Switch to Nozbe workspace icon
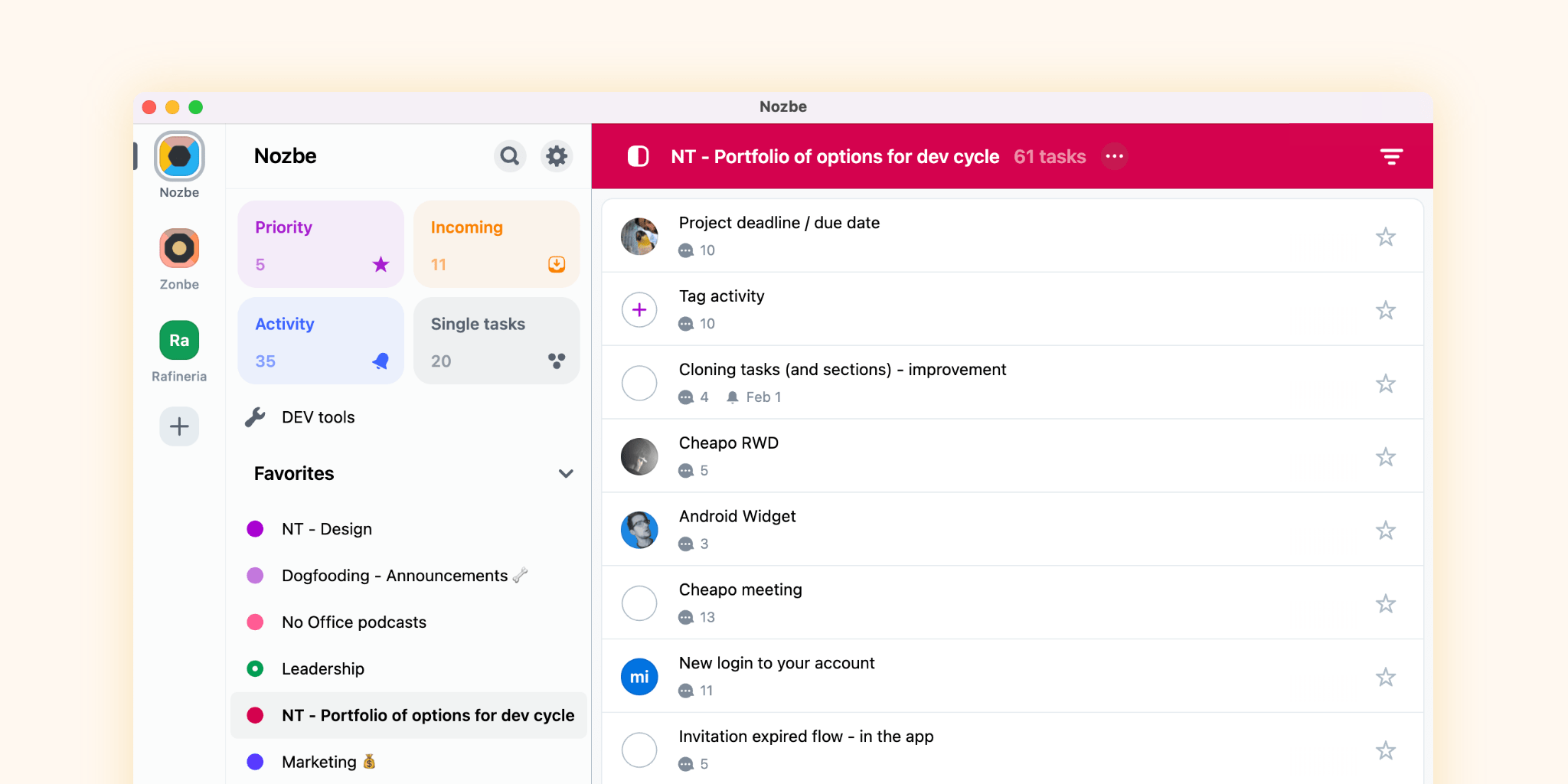 click(179, 156)
